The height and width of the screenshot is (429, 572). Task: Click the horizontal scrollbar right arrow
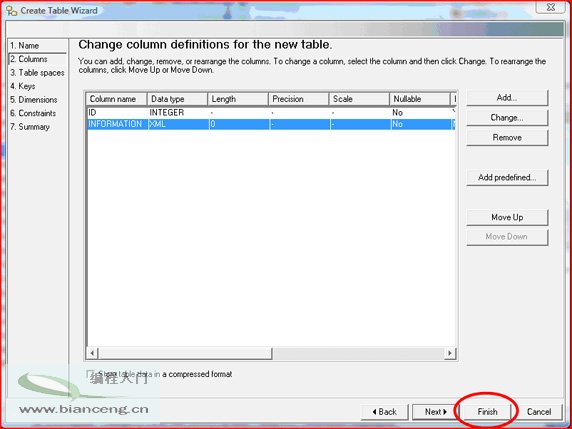[450, 353]
